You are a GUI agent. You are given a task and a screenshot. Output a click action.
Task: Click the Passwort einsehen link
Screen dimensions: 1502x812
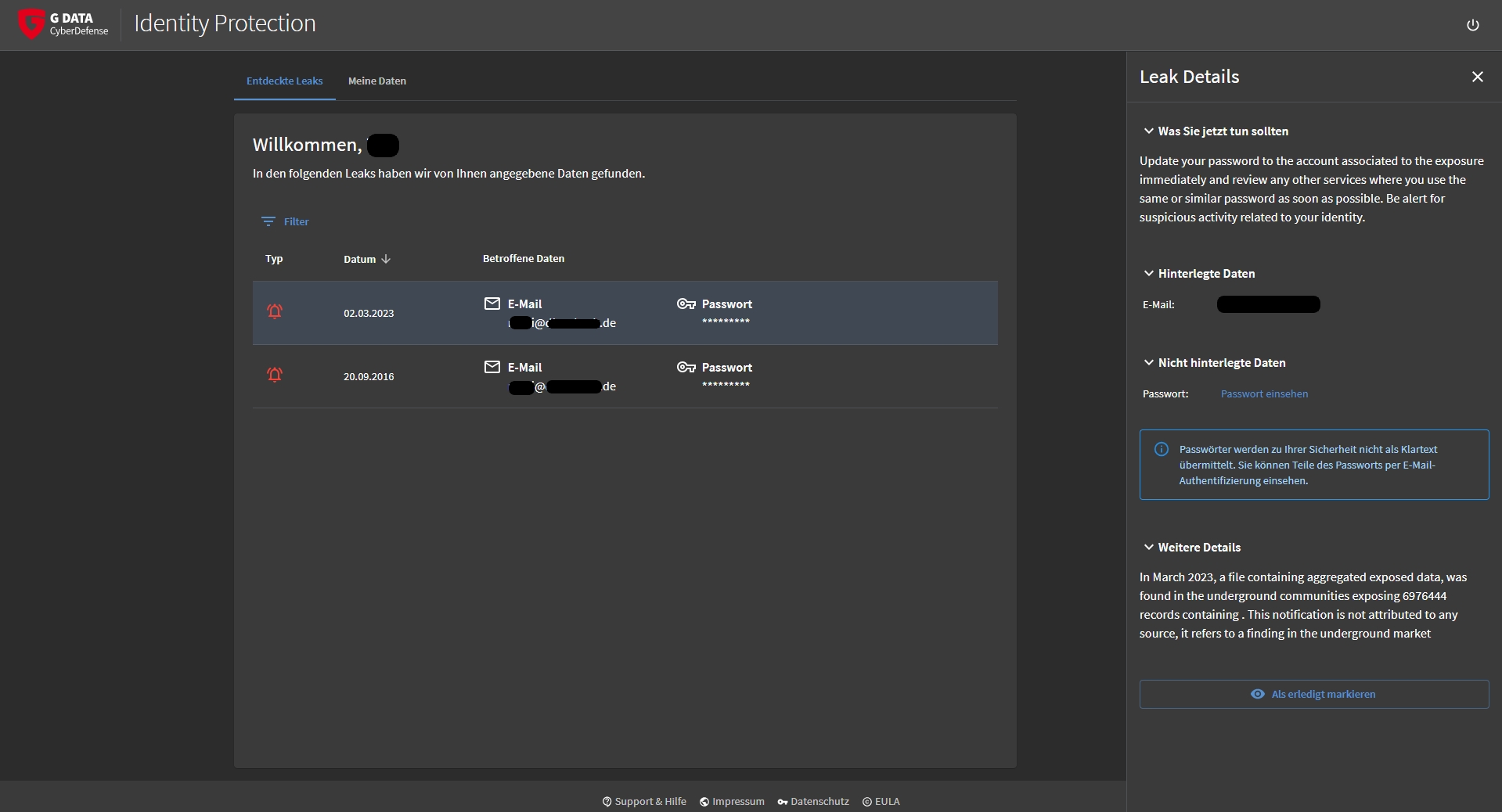coord(1264,394)
